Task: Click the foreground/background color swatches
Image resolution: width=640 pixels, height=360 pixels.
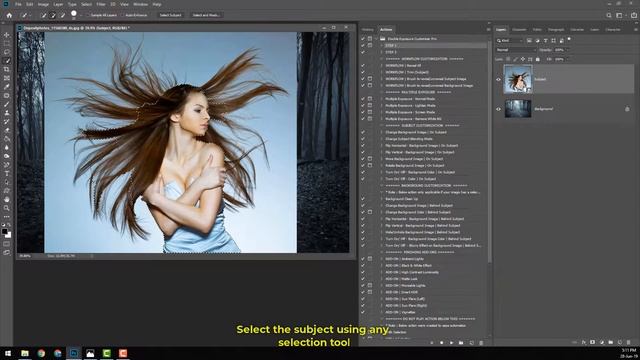Action: tap(6, 233)
